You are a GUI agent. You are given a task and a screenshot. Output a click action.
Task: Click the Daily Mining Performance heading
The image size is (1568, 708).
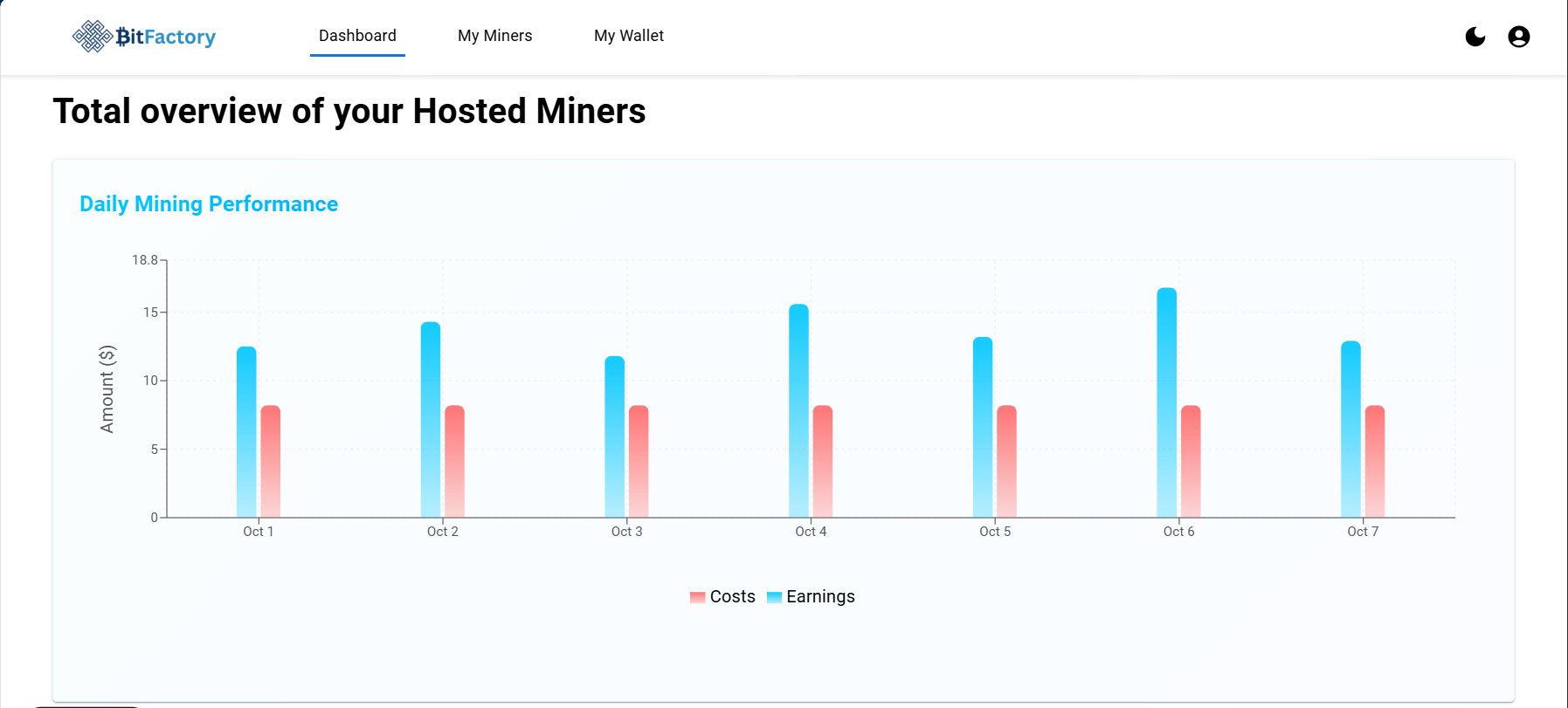[209, 204]
